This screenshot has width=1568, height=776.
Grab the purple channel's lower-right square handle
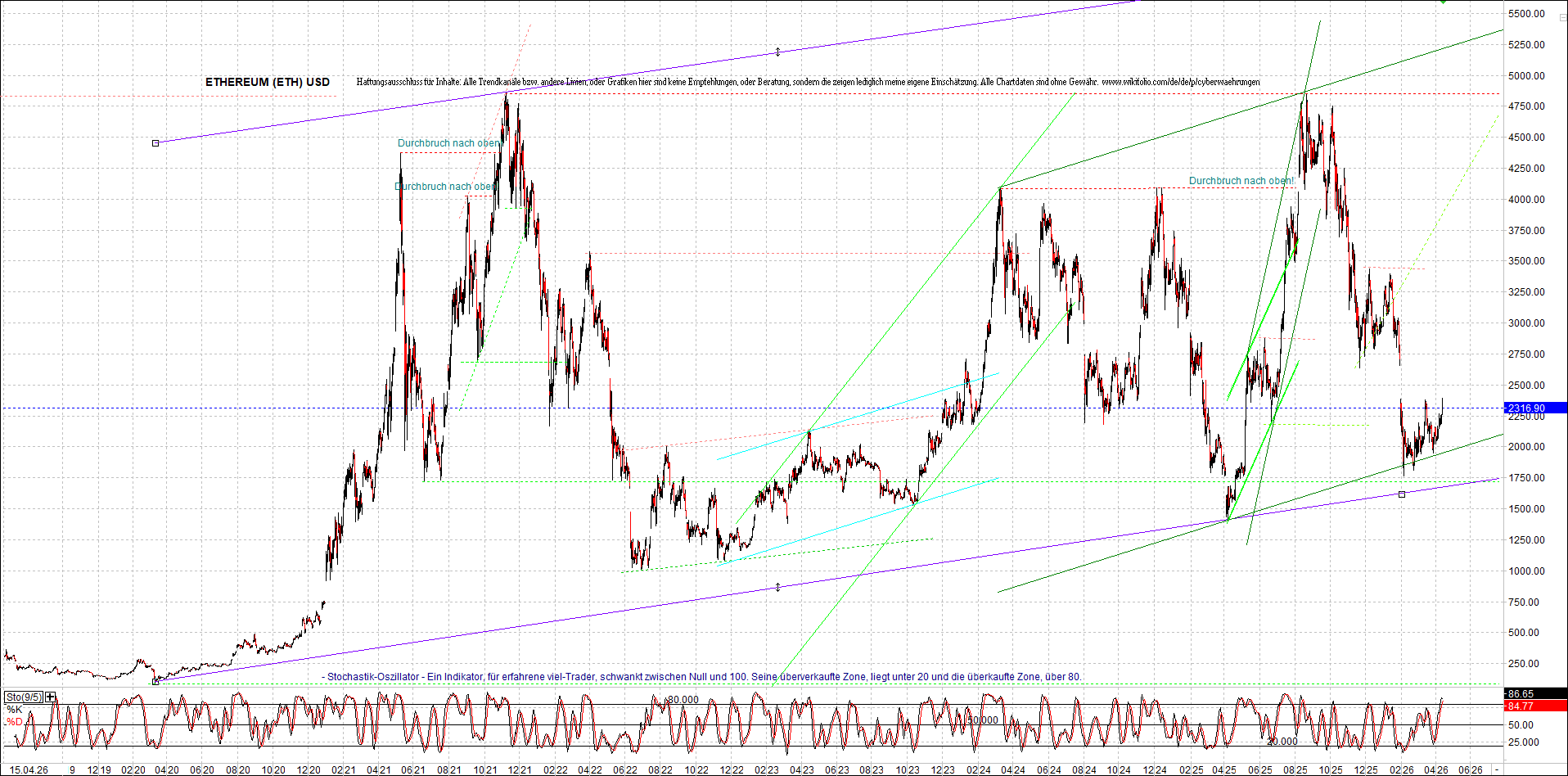pos(1402,494)
